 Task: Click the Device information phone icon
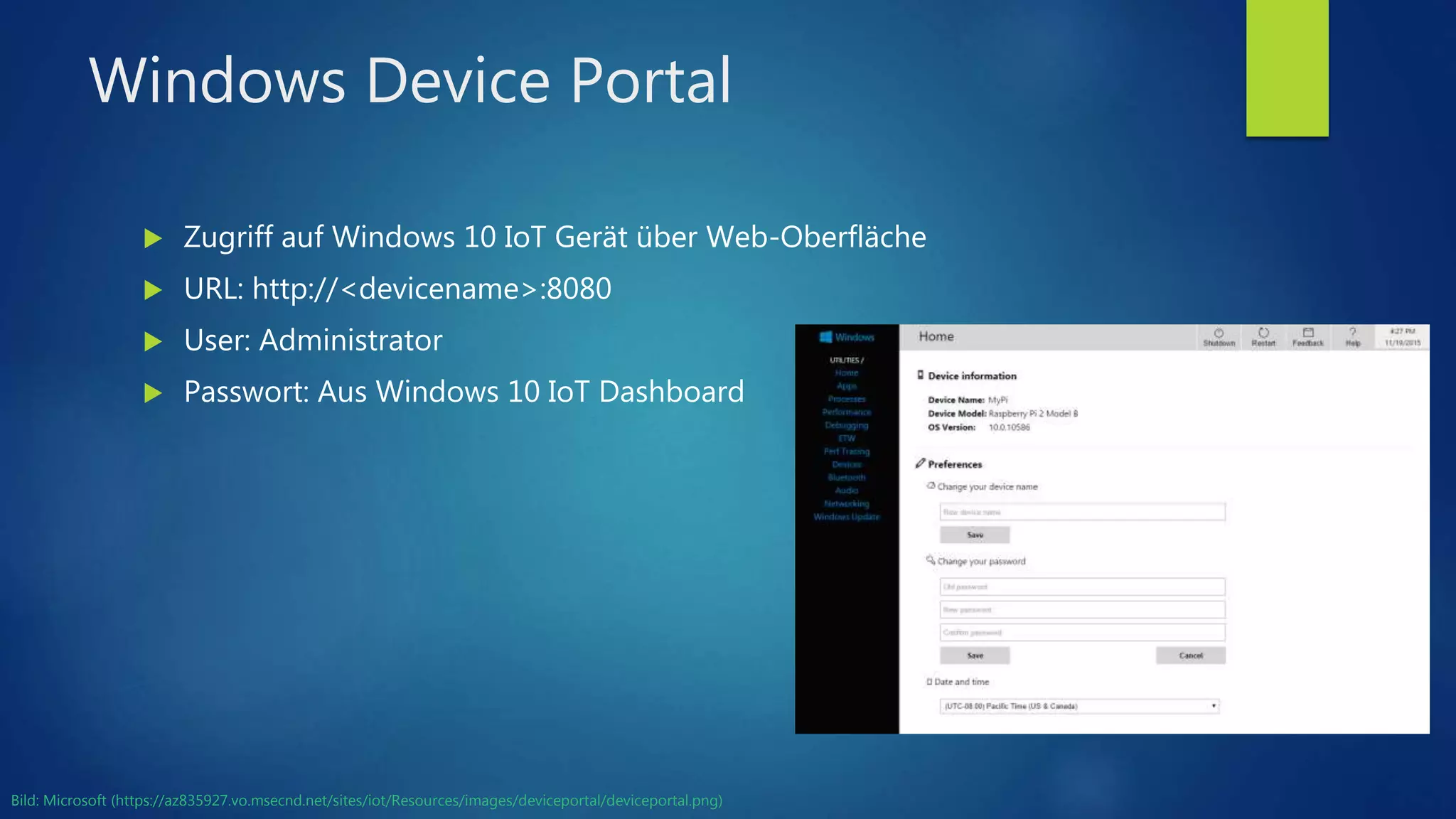pyautogui.click(x=921, y=375)
